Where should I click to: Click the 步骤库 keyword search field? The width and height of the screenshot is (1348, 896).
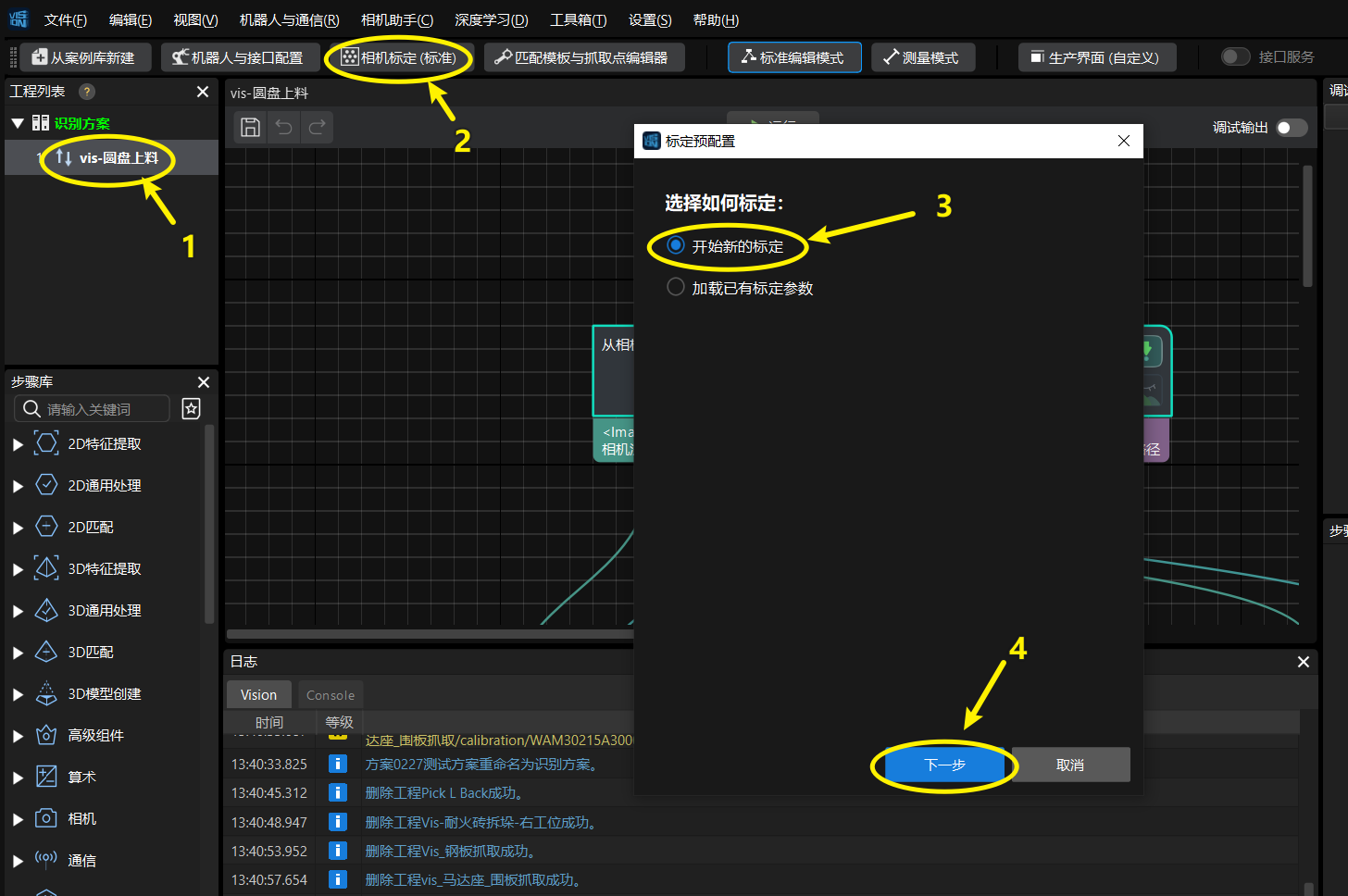[x=92, y=409]
